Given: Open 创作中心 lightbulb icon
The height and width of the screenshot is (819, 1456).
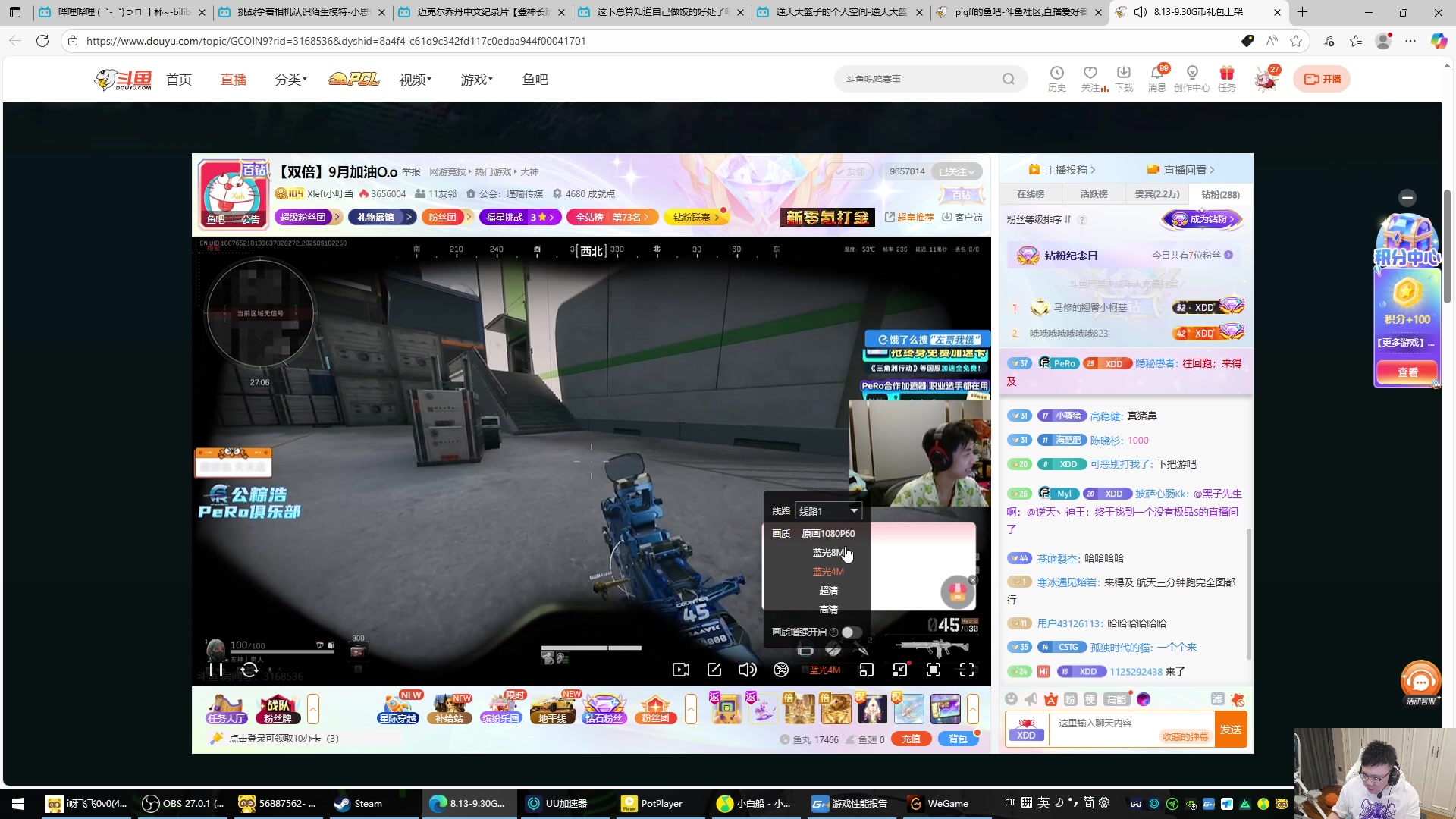Looking at the screenshot, I should (x=1192, y=78).
